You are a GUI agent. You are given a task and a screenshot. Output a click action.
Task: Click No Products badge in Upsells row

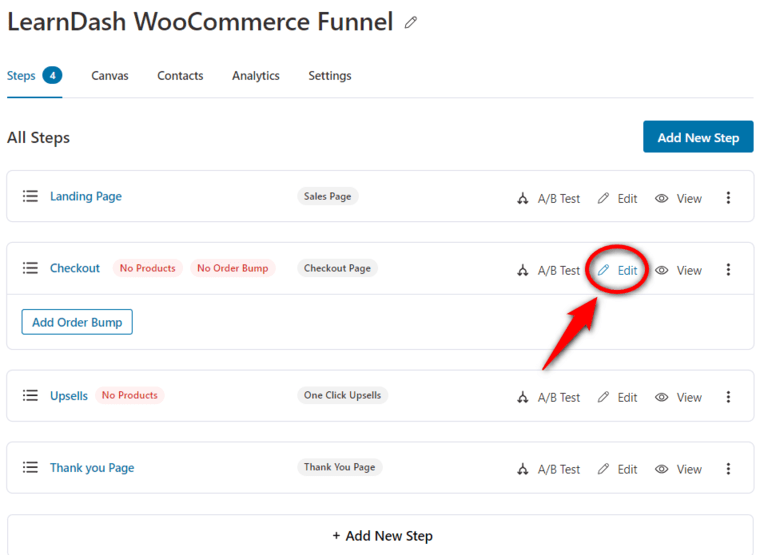[x=129, y=396]
